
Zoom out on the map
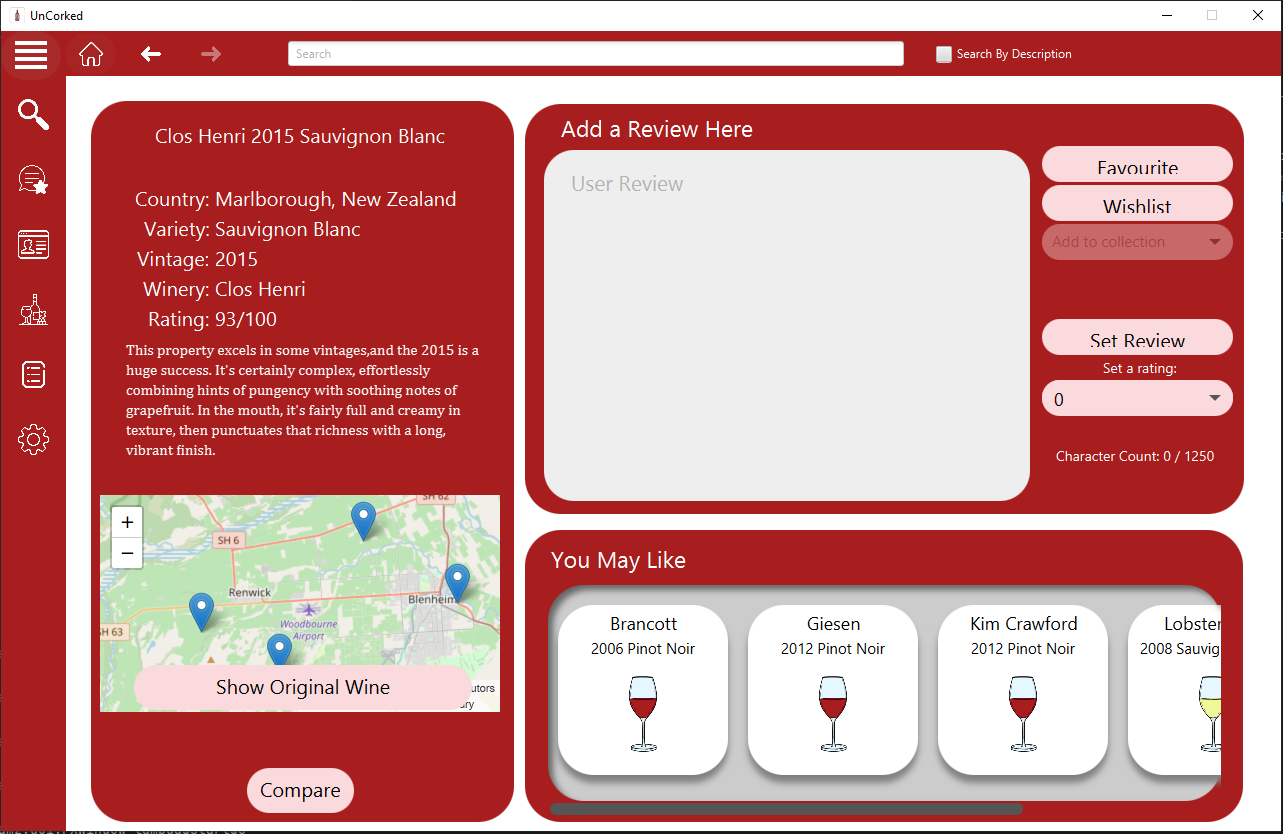click(x=127, y=553)
